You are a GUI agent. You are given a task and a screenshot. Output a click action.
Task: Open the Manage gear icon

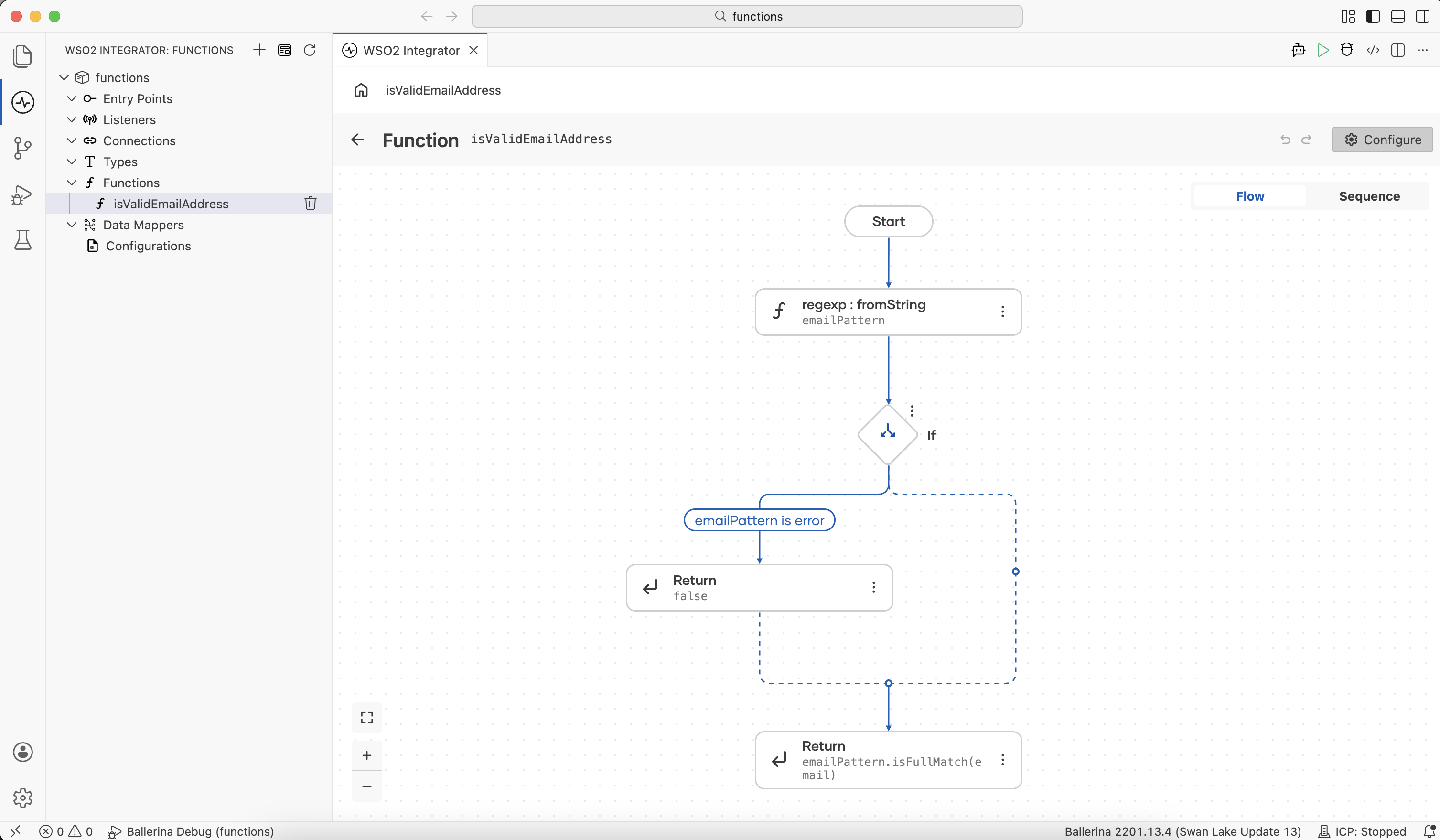(x=22, y=798)
